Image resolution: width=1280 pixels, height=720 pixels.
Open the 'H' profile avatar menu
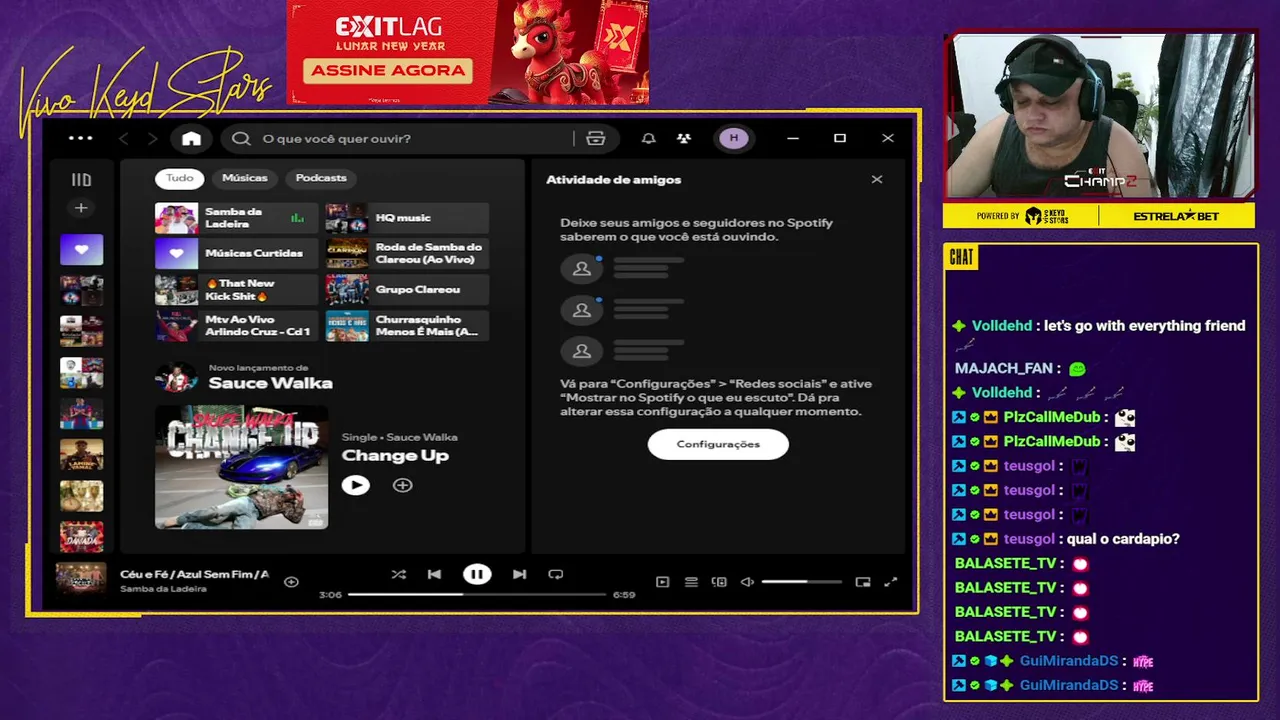coord(734,138)
